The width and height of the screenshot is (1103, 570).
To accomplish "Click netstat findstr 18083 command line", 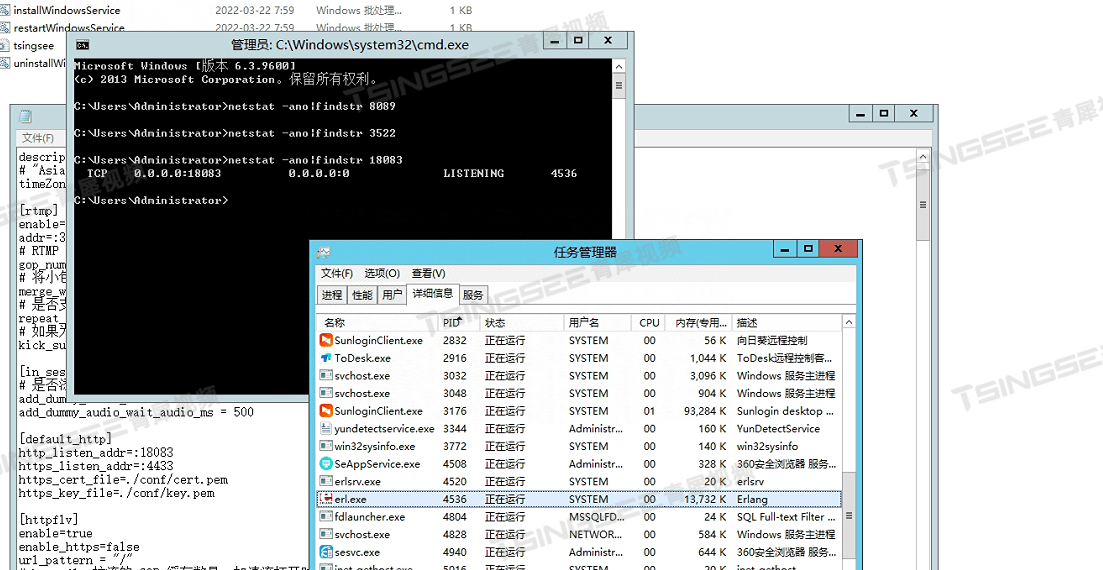I will 238,160.
